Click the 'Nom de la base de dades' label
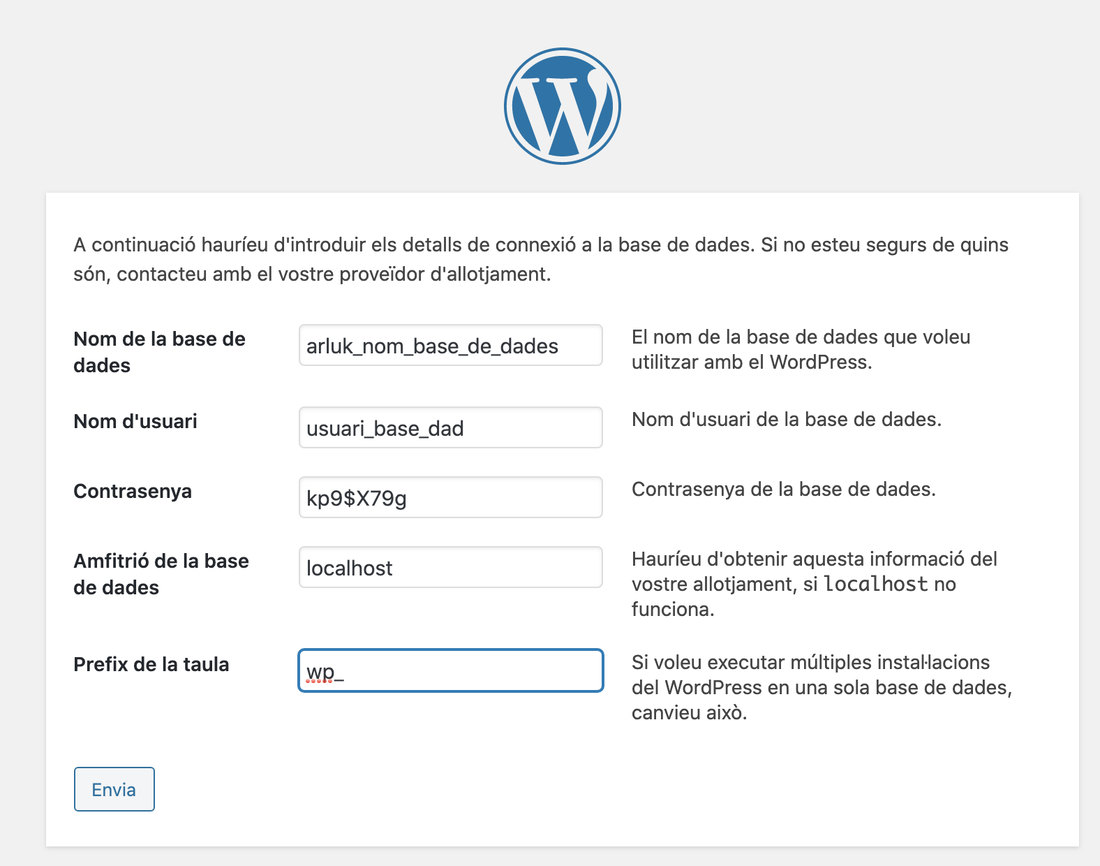Image resolution: width=1100 pixels, height=866 pixels. coord(159,352)
